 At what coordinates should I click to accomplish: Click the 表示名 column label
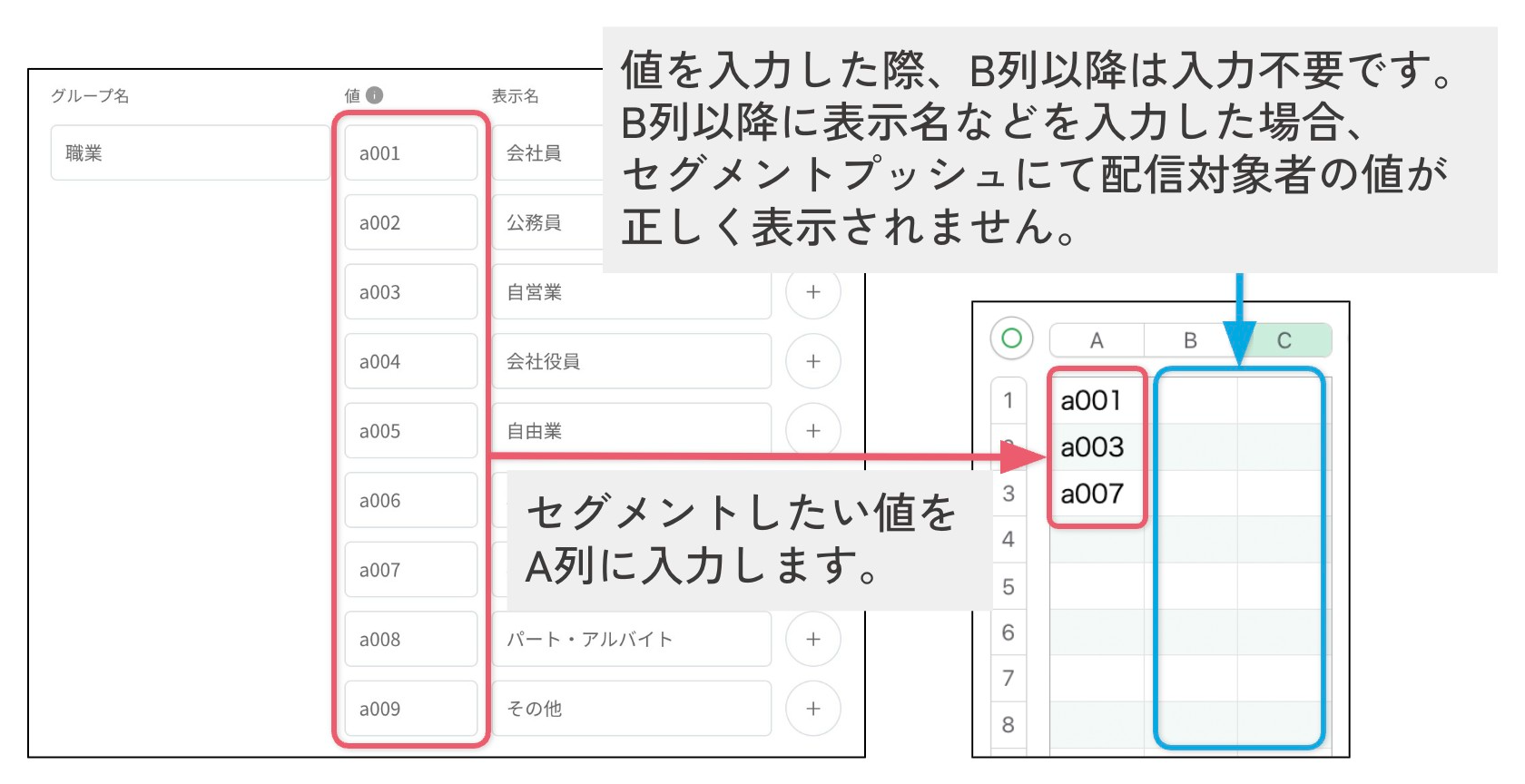click(516, 95)
